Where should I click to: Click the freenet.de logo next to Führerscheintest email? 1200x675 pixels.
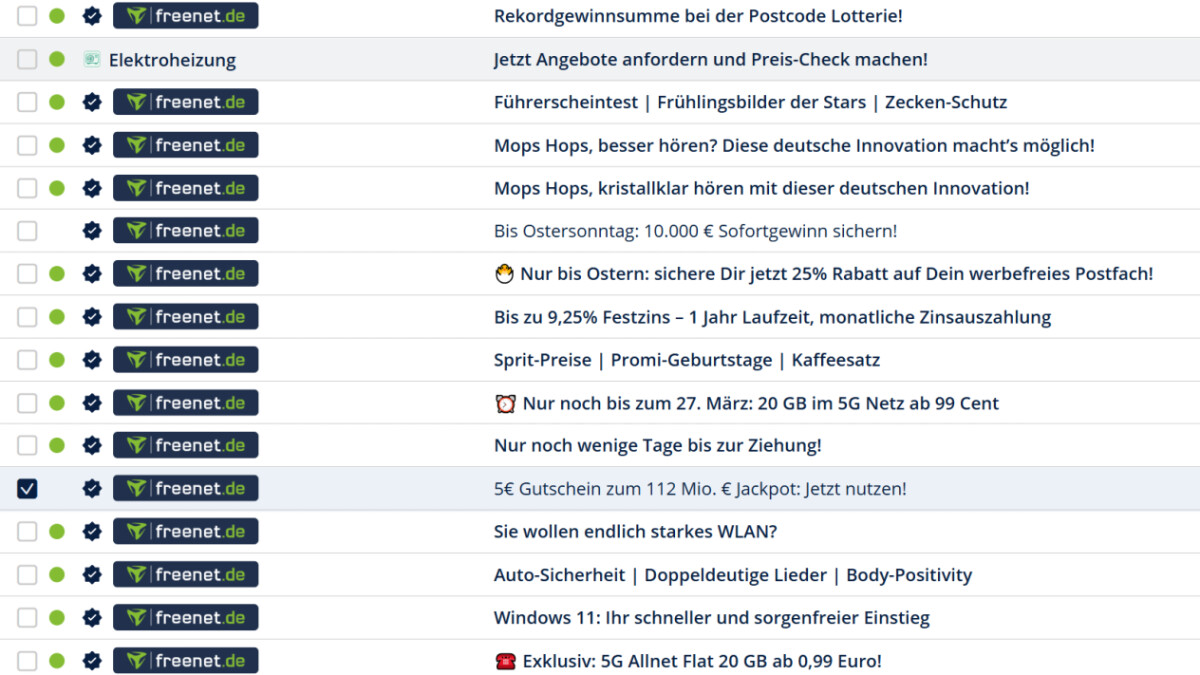(x=185, y=101)
